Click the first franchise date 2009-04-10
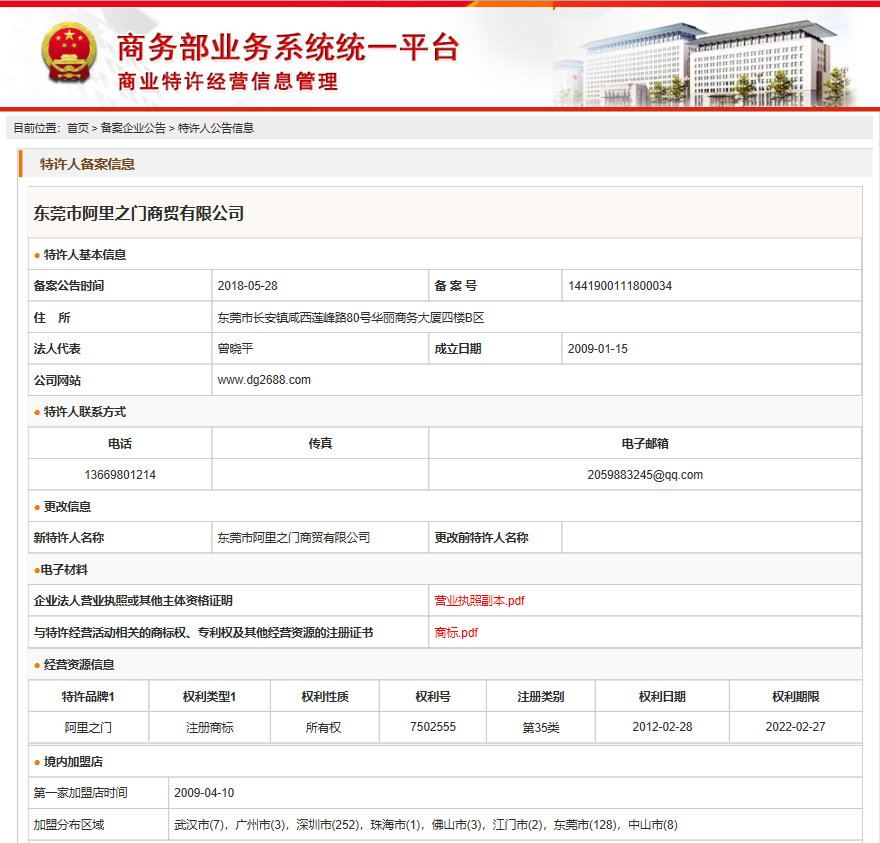Screen dimensions: 880x843 (x=204, y=792)
